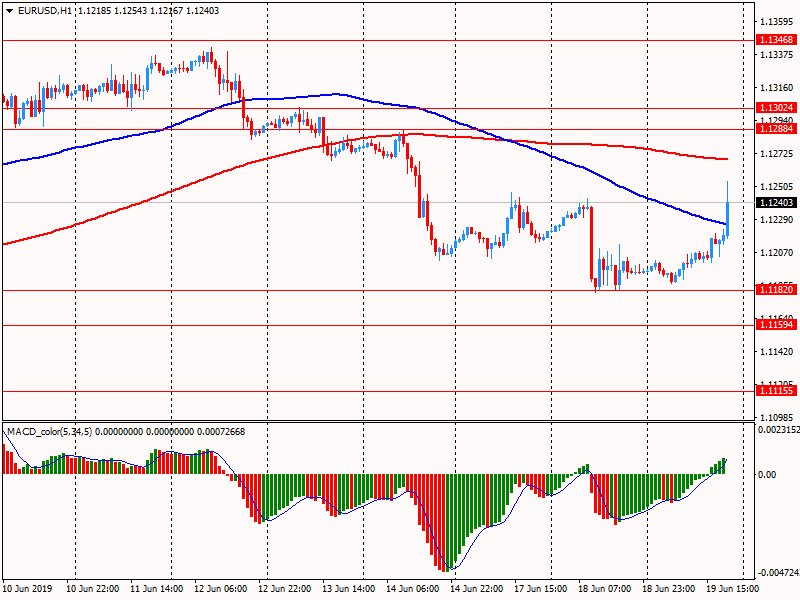Click the MACD scale zero value 0.00

[x=767, y=475]
